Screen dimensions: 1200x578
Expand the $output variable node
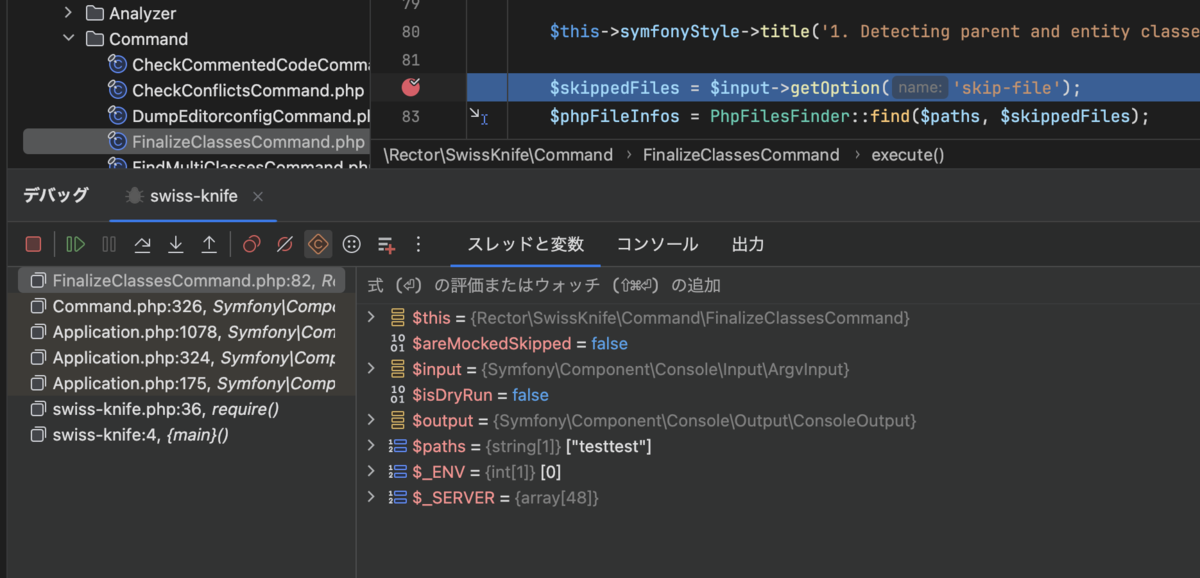(x=371, y=420)
